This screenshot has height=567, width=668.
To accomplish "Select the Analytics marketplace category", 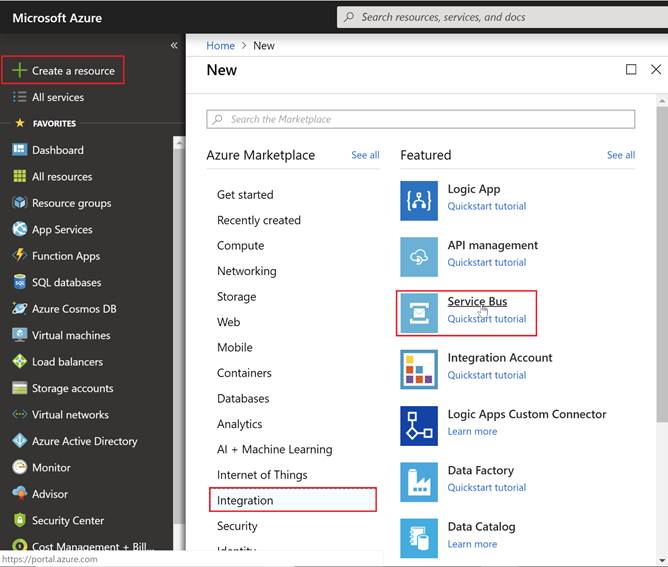I will [239, 424].
